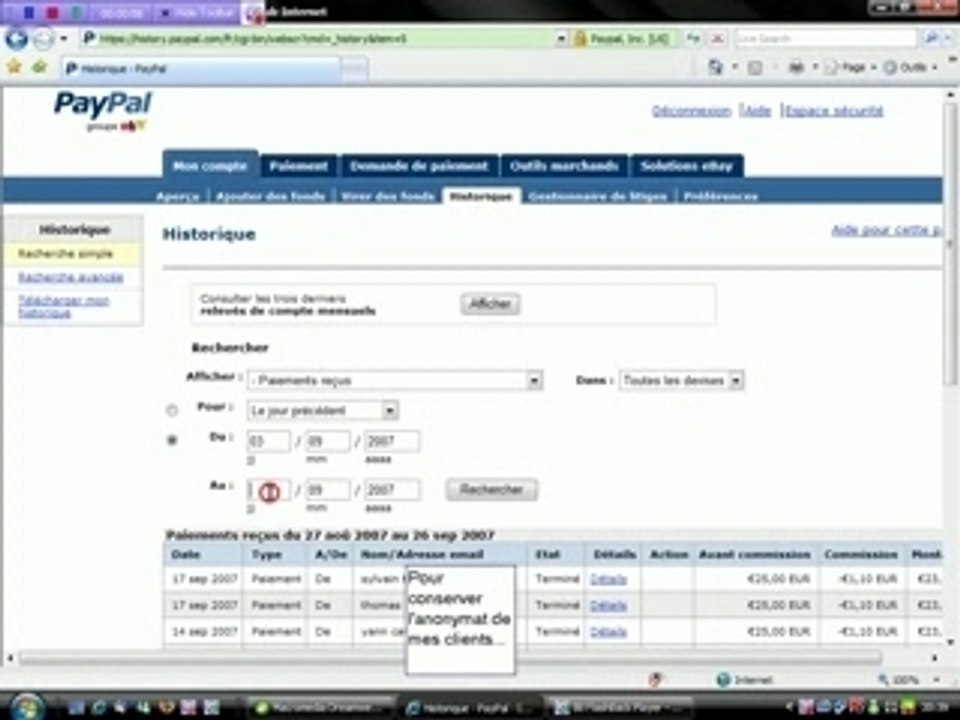960x720 pixels.
Task: Click the blue pause icon on the recorder toolbar
Action: tap(28, 12)
